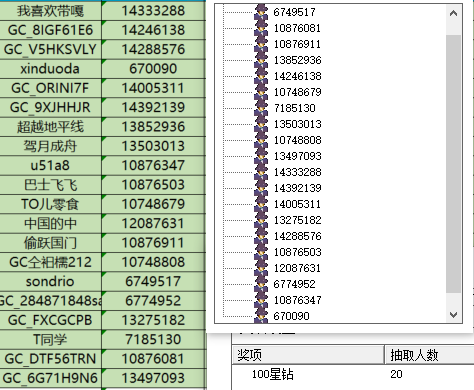474x390 pixels.
Task: Select spreadsheet cell 偷跃国门
Action: 50,243
